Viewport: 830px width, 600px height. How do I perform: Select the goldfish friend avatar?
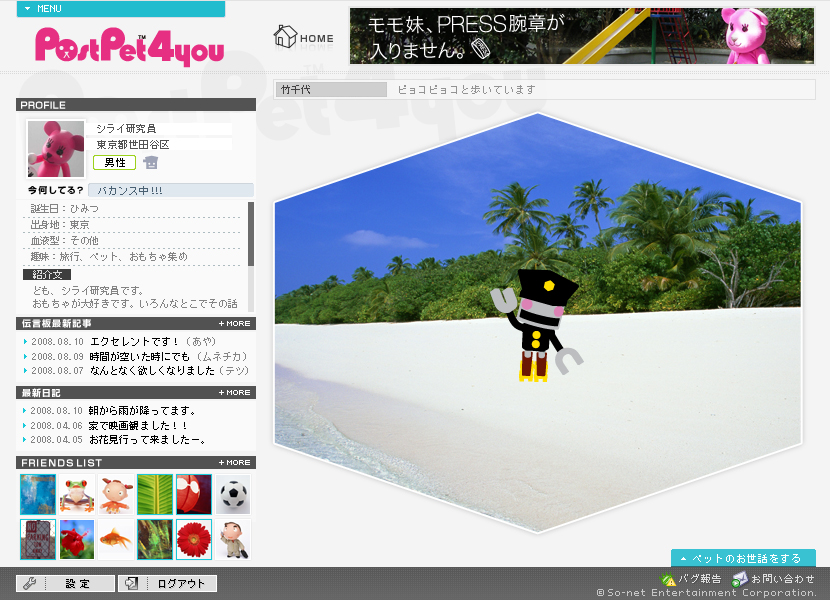pos(116,539)
